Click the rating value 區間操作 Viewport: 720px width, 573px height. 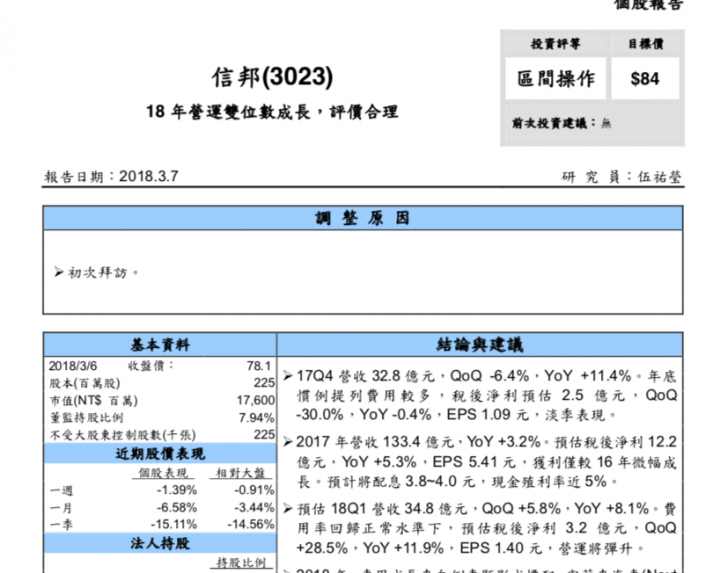pyautogui.click(x=556, y=79)
